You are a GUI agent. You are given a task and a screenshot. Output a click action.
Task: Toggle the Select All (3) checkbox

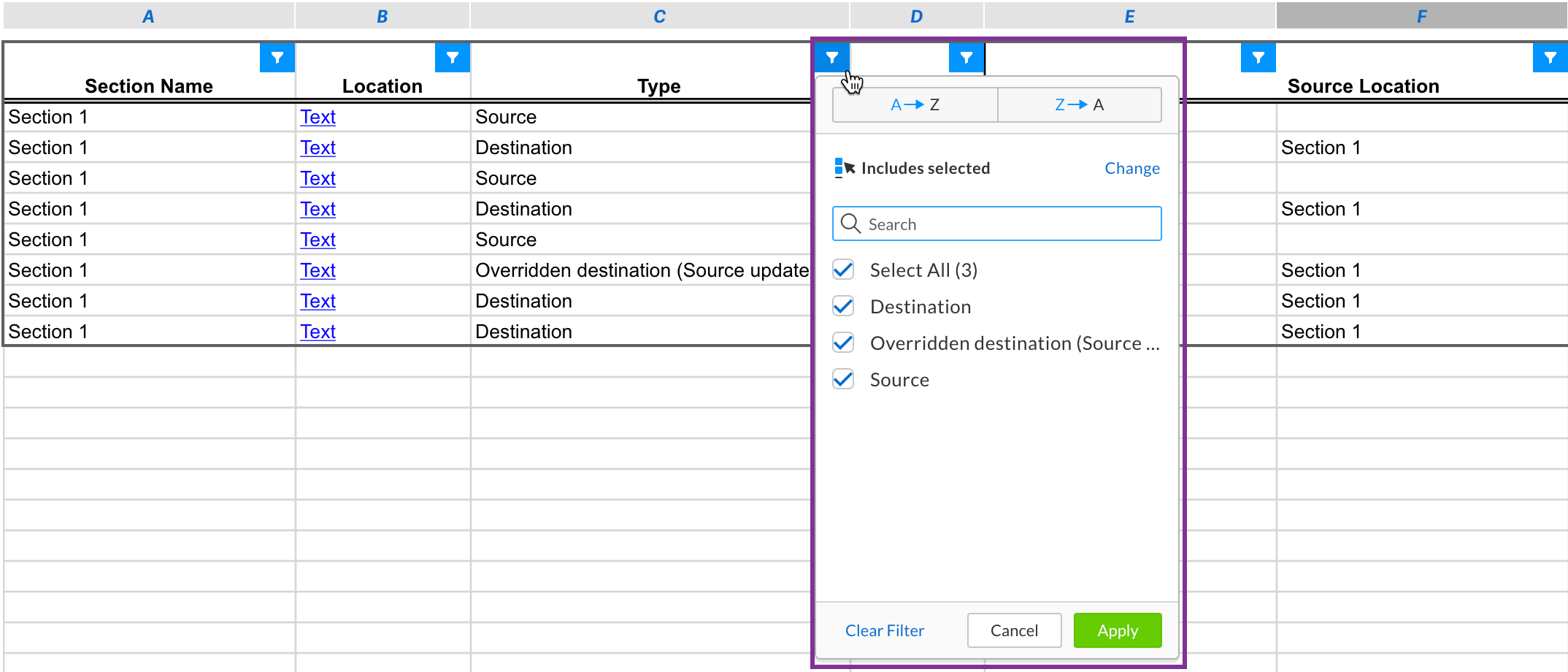click(x=842, y=270)
